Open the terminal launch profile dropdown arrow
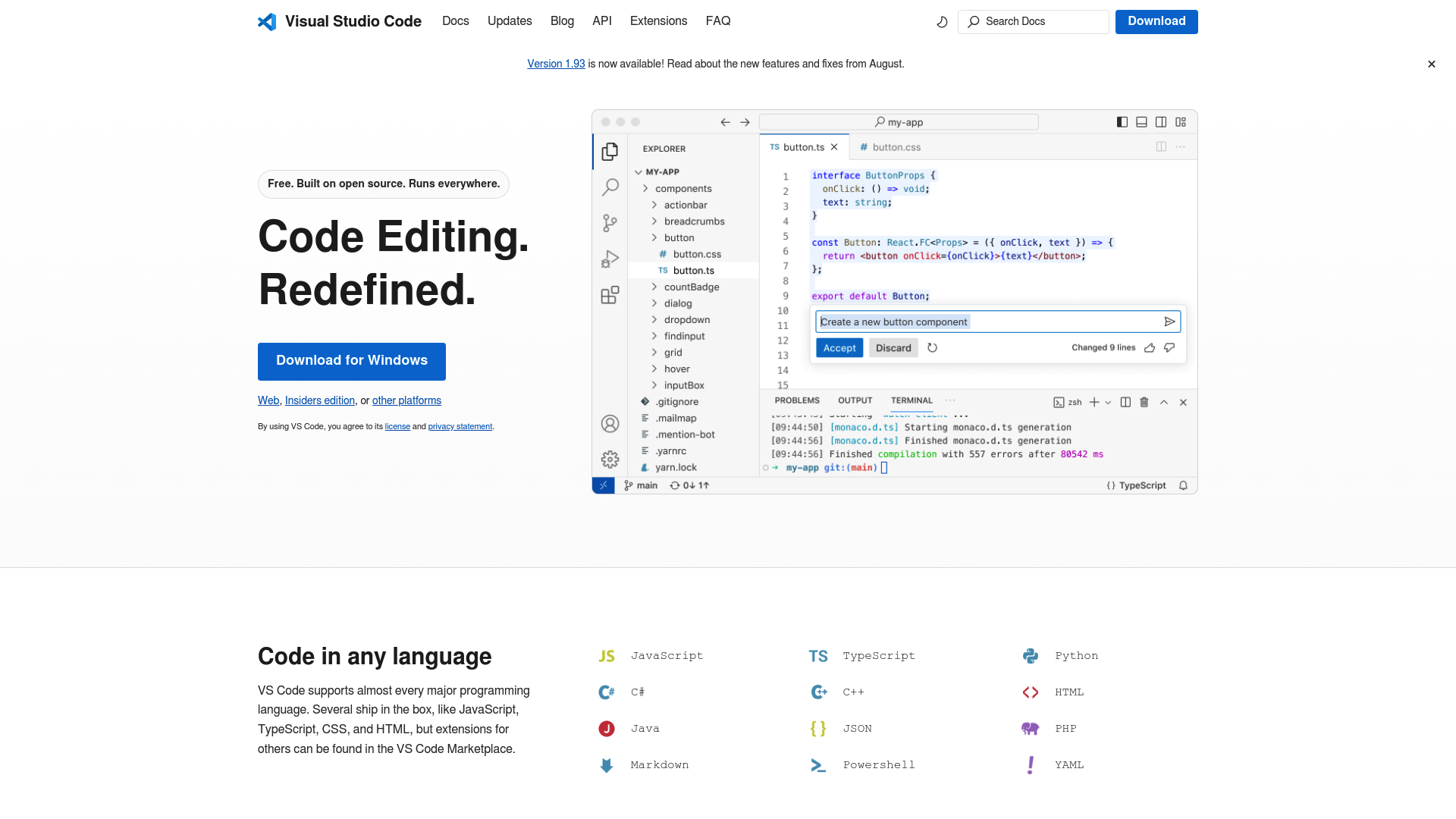1456x819 pixels. [1108, 403]
